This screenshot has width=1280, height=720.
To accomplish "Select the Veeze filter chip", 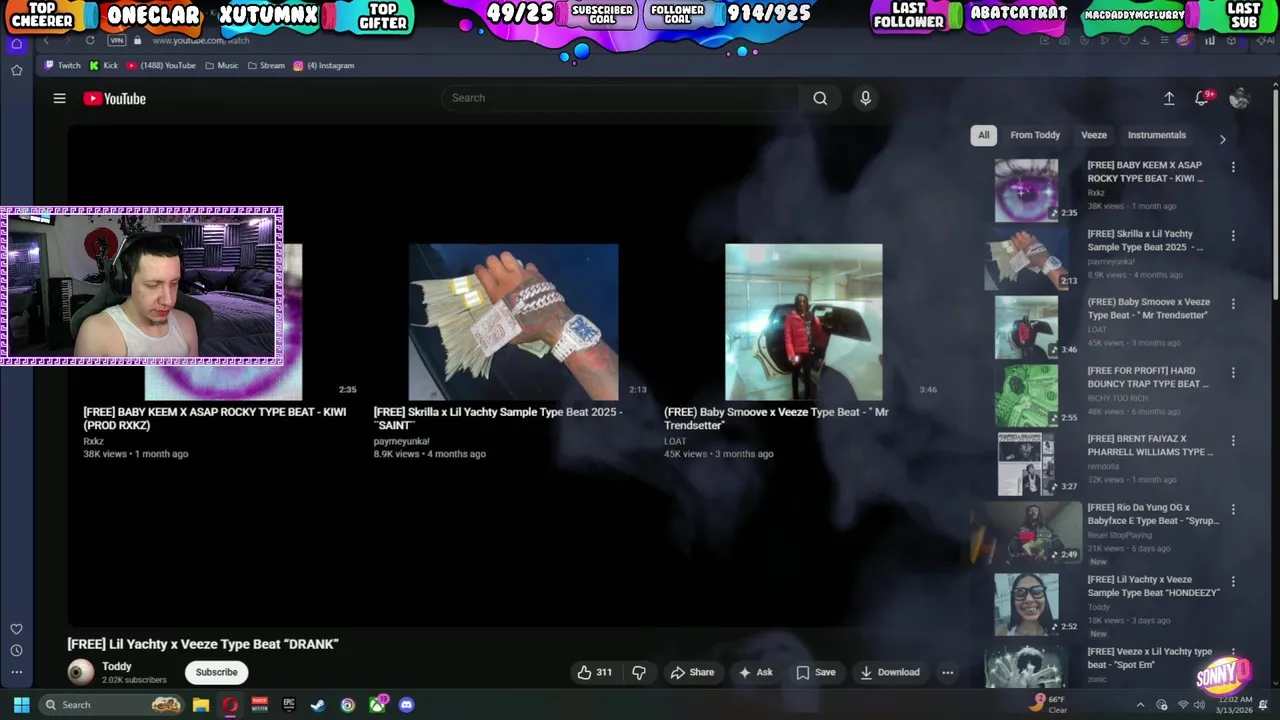I will (1094, 135).
